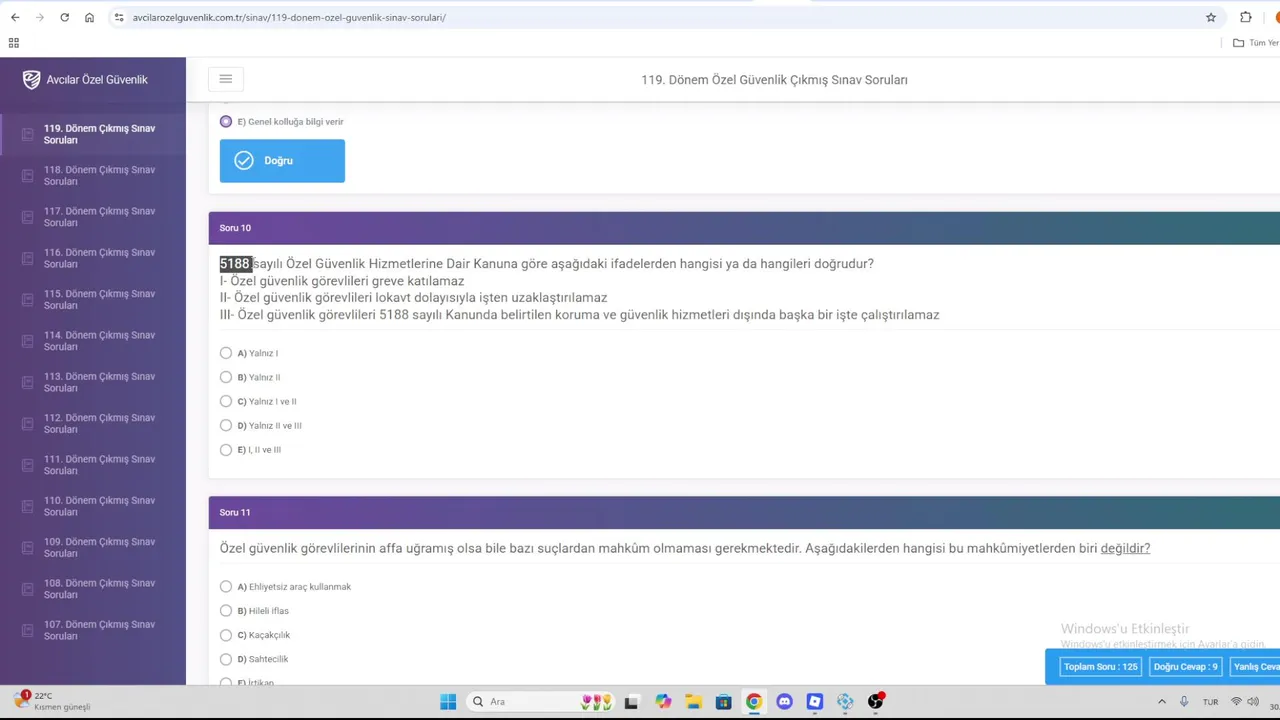The width and height of the screenshot is (1280, 720).
Task: Switch to Chrome on the taskbar
Action: (x=754, y=702)
